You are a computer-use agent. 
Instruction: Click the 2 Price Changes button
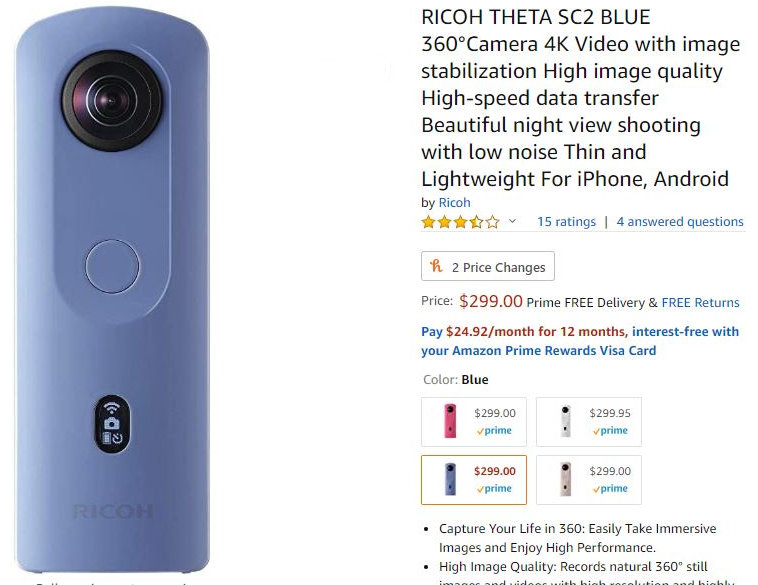pyautogui.click(x=488, y=266)
